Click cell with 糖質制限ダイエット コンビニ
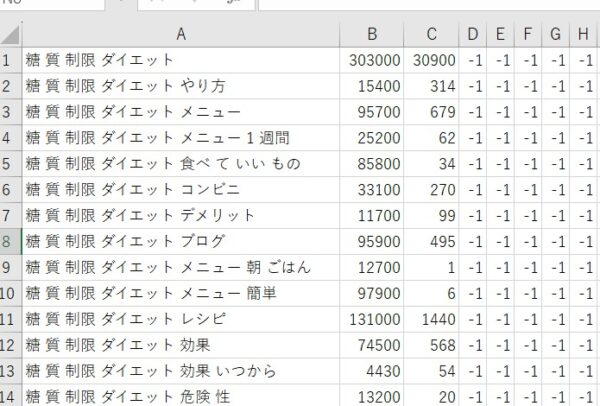600x406 pixels. [x=181, y=190]
